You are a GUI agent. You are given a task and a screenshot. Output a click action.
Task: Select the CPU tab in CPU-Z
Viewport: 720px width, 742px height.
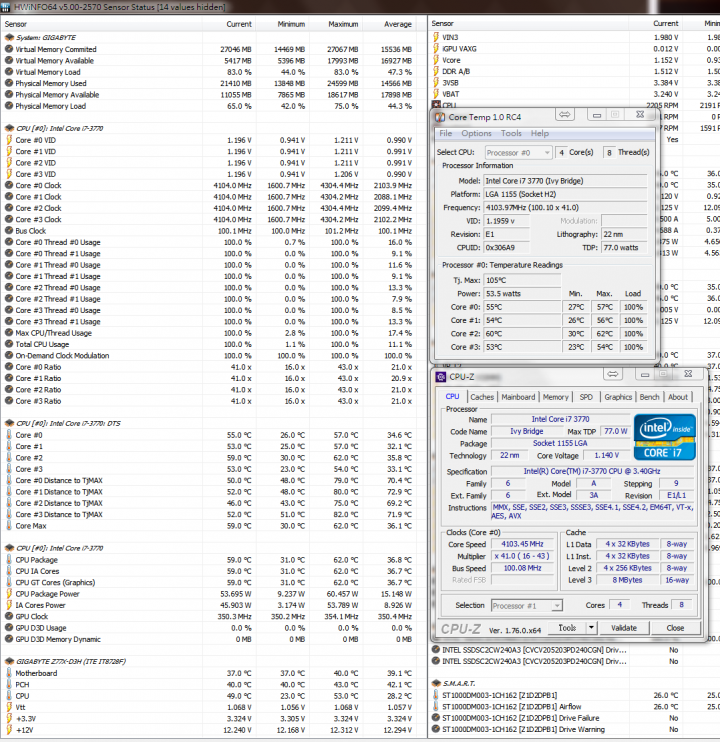[x=452, y=397]
